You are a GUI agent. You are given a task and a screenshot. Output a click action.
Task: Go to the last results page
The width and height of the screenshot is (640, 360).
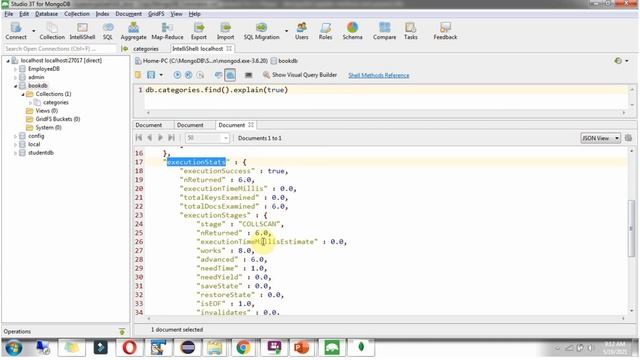(x=171, y=138)
